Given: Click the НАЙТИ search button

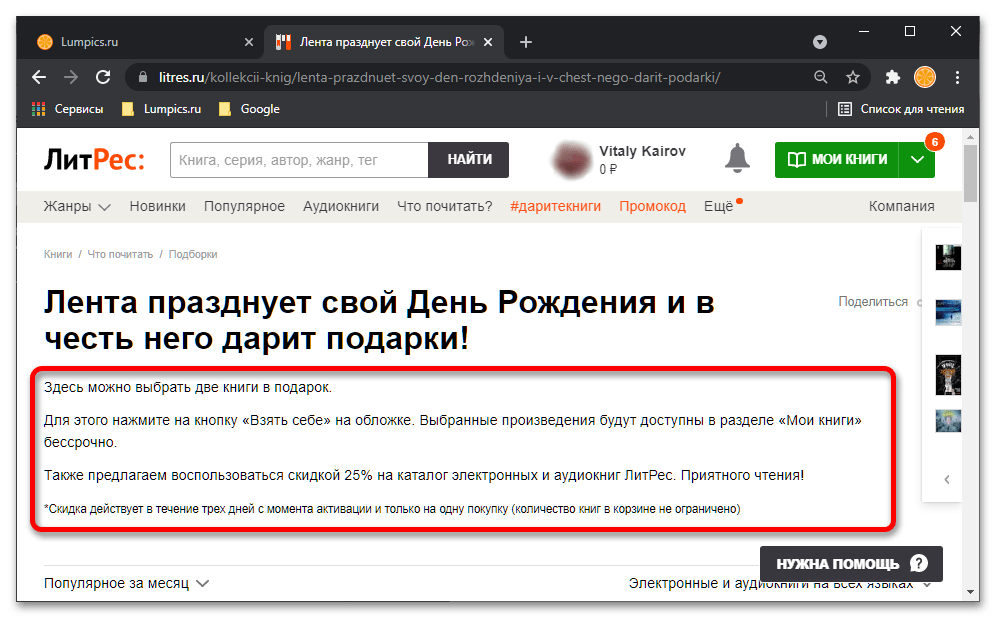Looking at the screenshot, I should coord(469,160).
